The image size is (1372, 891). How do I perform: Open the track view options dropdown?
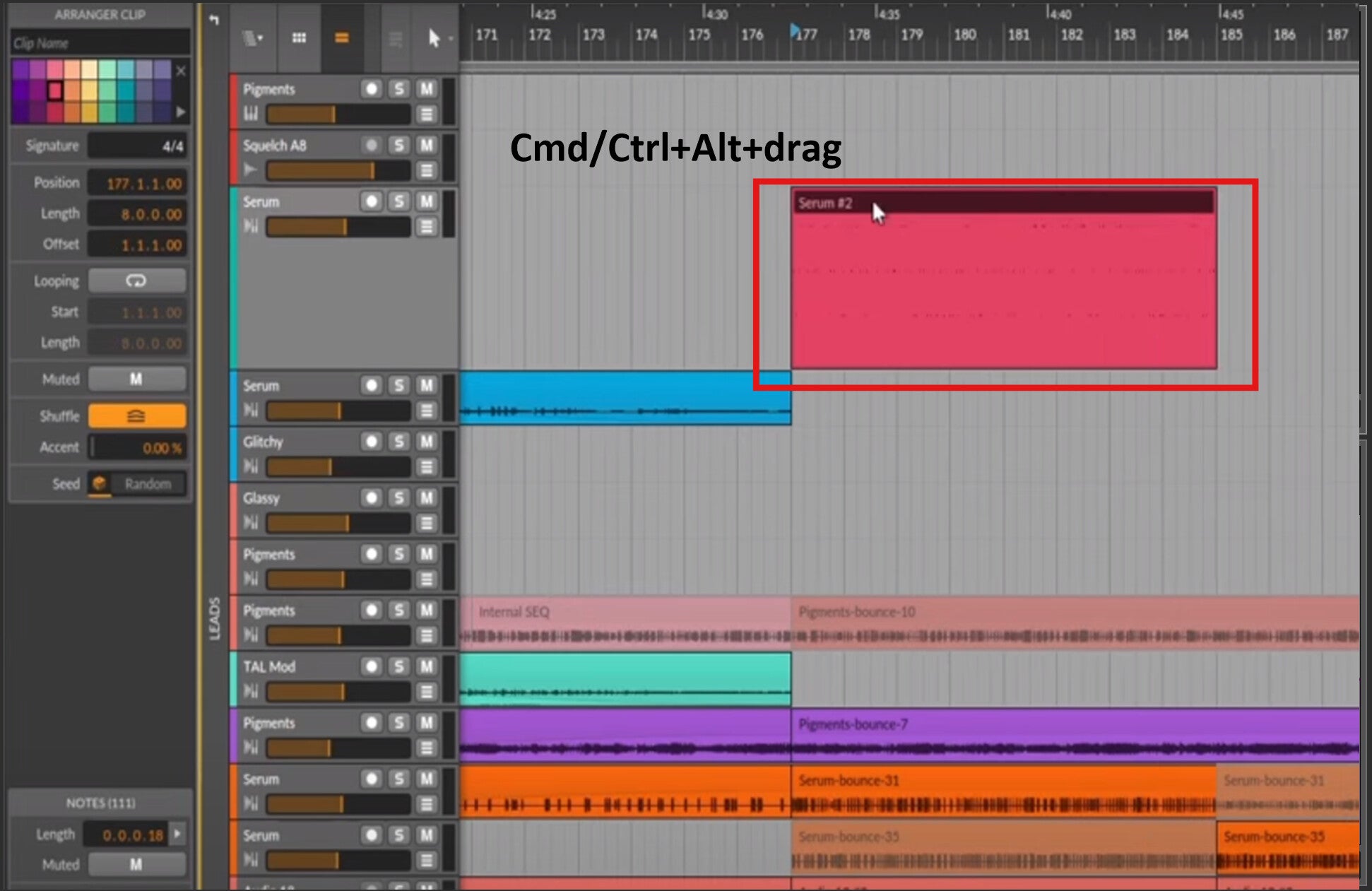click(253, 38)
